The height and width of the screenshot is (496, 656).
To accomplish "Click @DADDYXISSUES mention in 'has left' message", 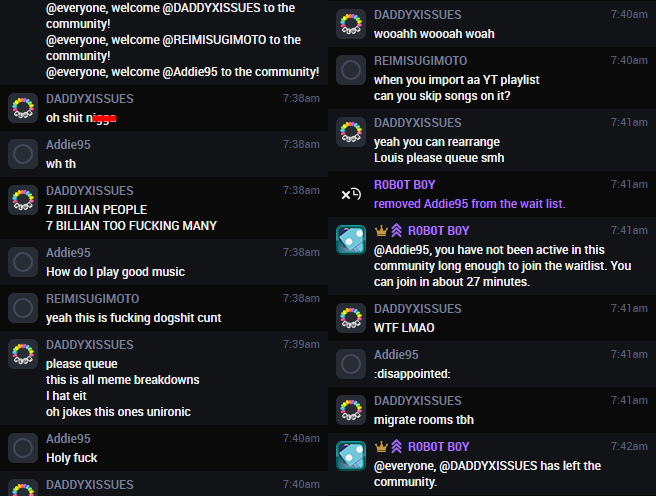I will click(x=488, y=466).
